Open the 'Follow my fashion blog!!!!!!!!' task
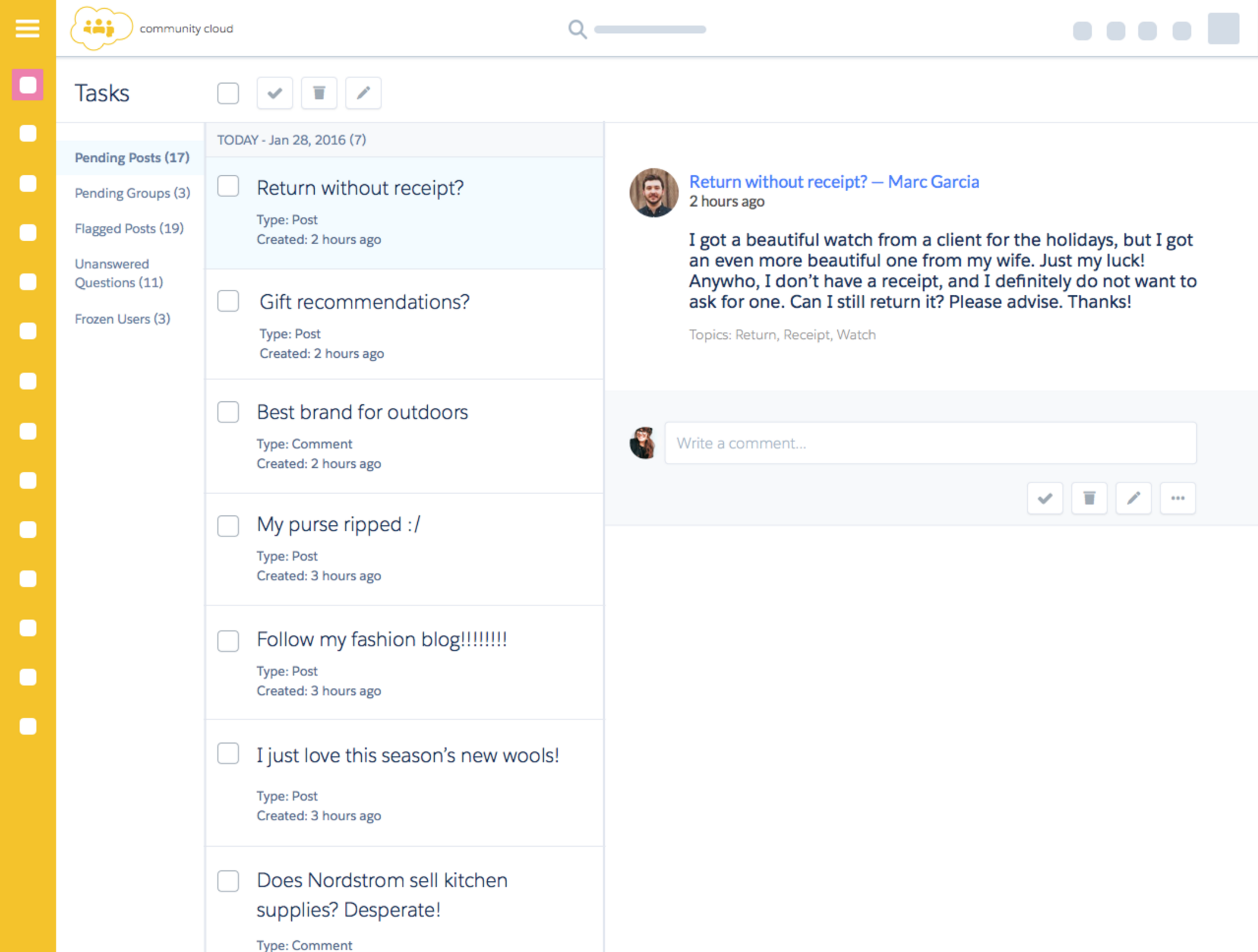Viewport: 1258px width, 952px height. pos(382,640)
